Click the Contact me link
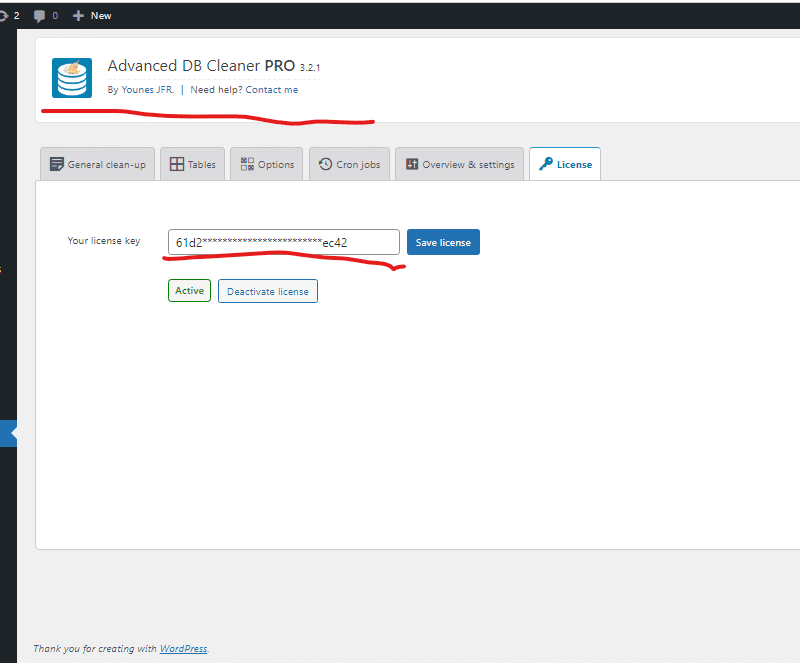Screen dimensions: 800x663 (272, 90)
